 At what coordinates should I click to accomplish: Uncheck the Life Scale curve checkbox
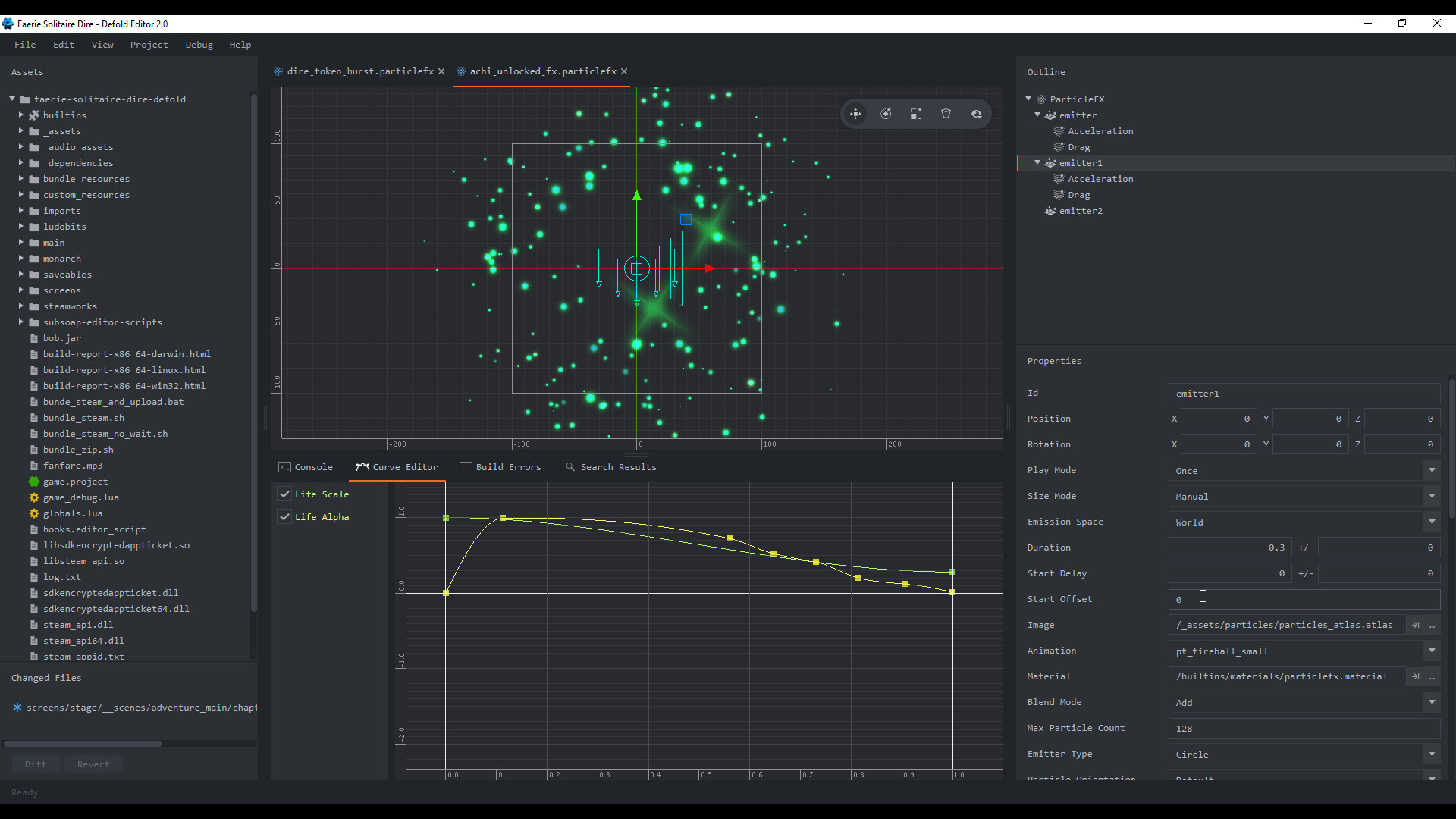point(284,494)
